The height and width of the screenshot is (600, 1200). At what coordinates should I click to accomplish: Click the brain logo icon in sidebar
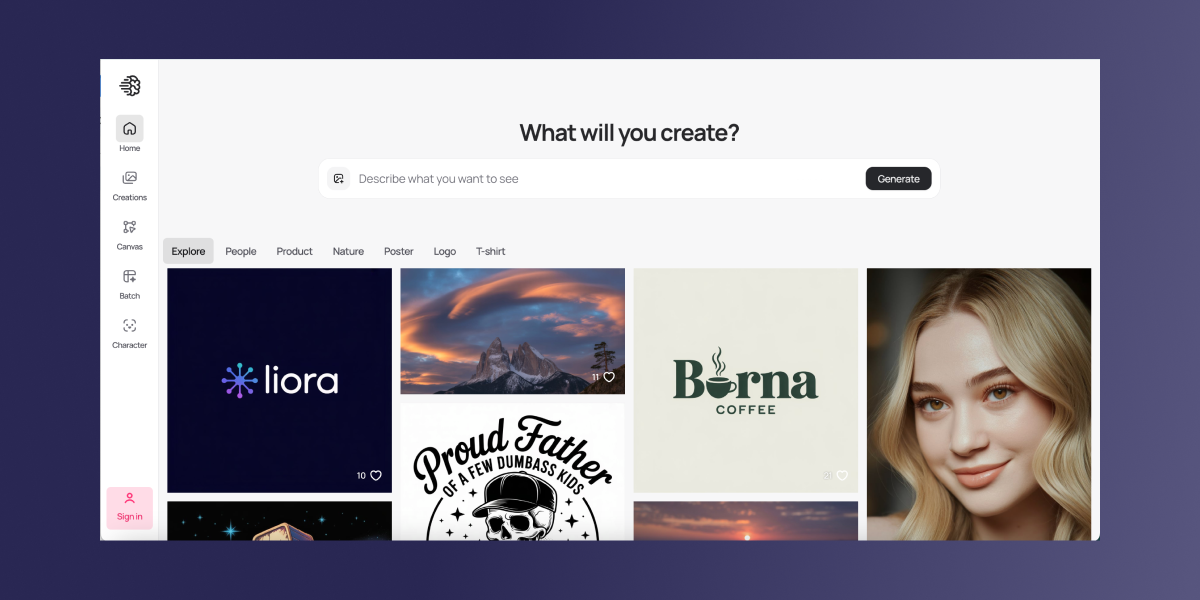point(130,86)
